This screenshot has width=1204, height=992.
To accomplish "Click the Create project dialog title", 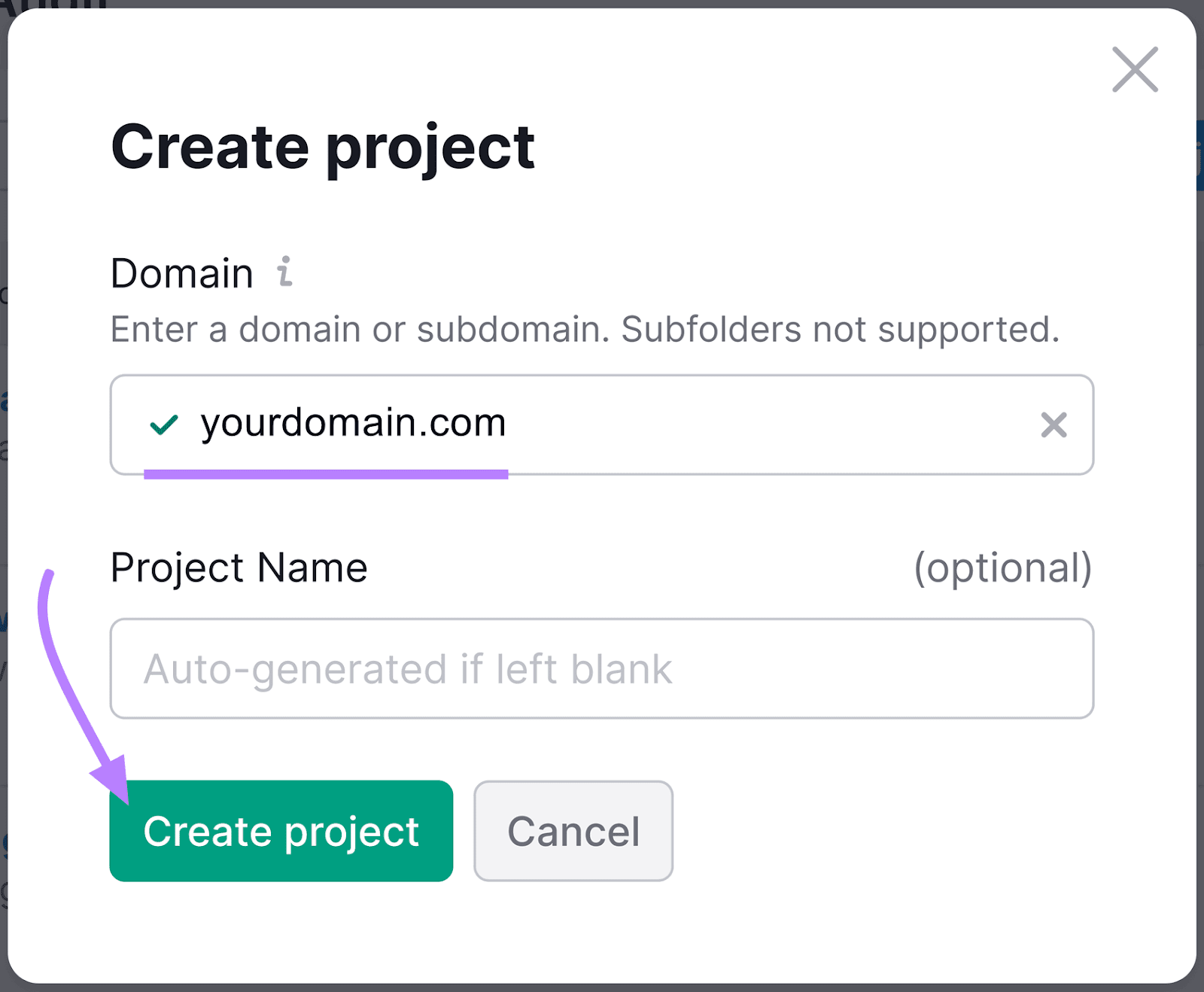I will point(323,148).
